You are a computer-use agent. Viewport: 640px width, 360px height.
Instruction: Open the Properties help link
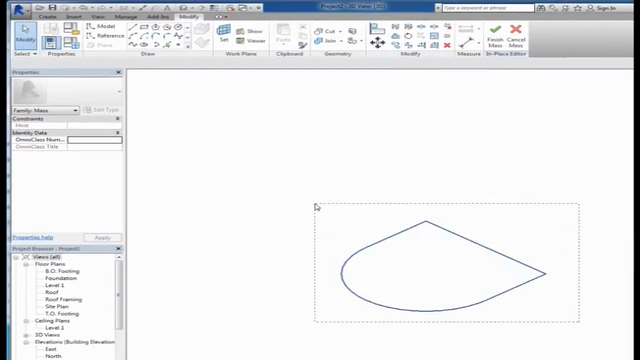(33, 237)
